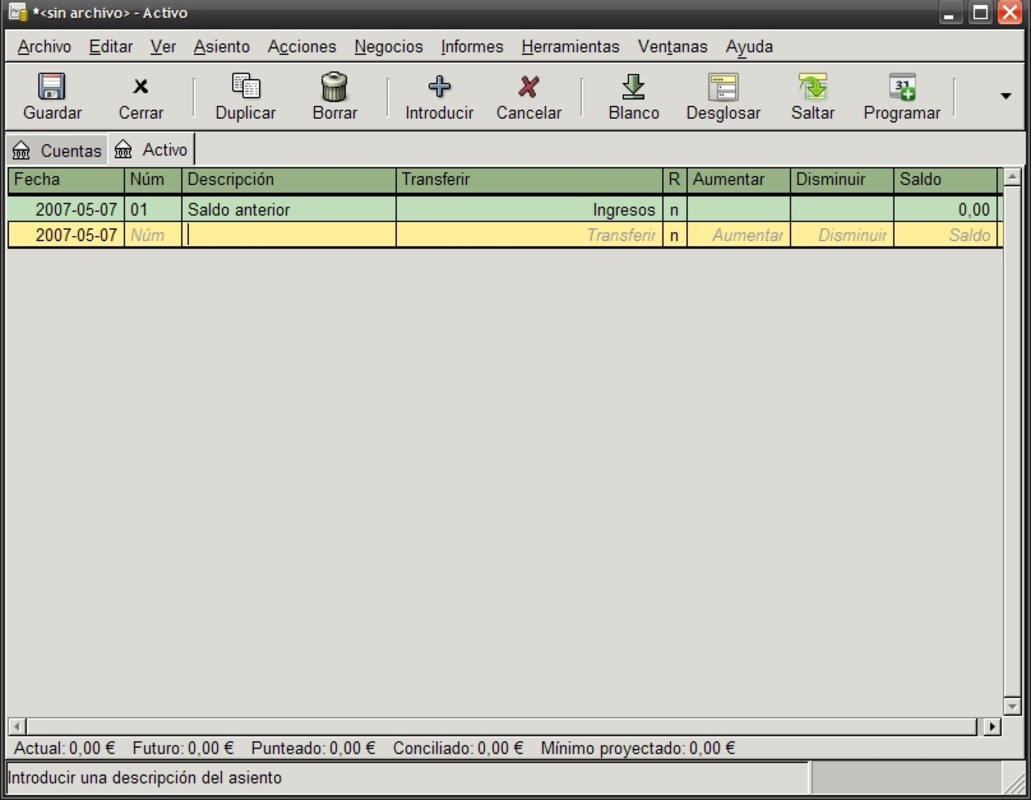Click the Transferir field in the new row
This screenshot has width=1031, height=800.
click(529, 235)
